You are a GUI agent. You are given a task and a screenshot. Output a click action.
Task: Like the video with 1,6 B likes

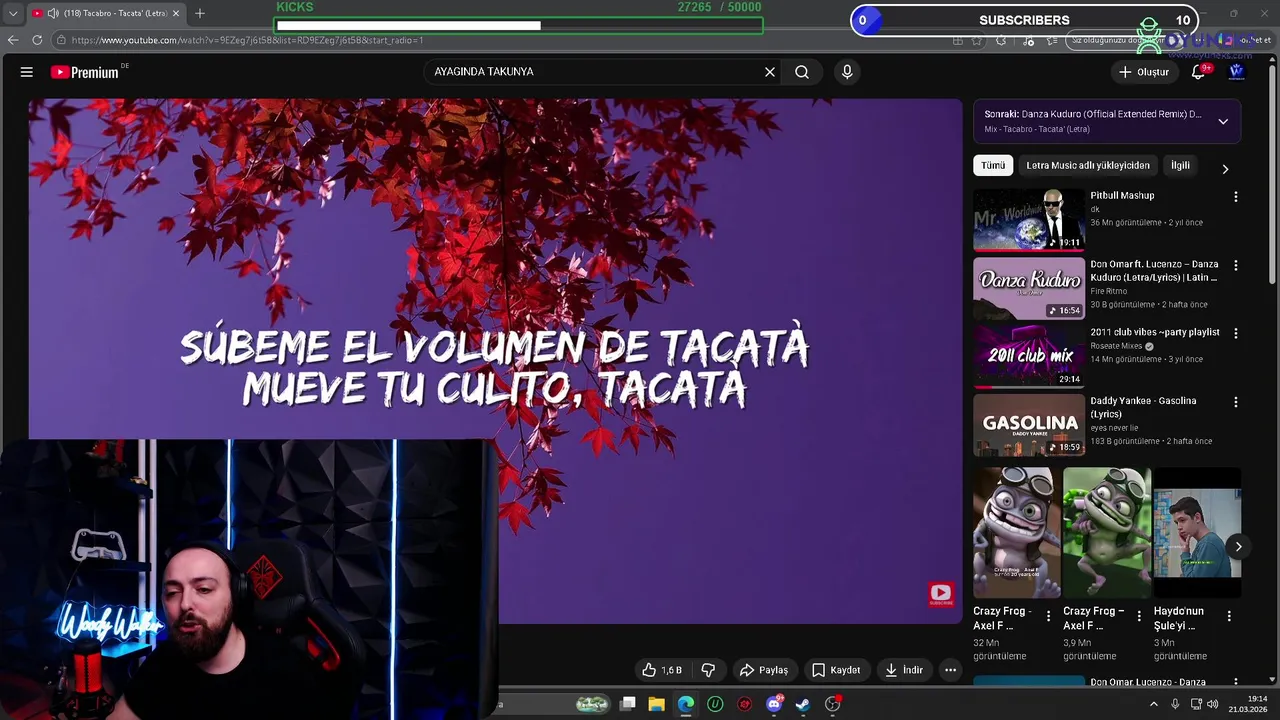pos(662,670)
